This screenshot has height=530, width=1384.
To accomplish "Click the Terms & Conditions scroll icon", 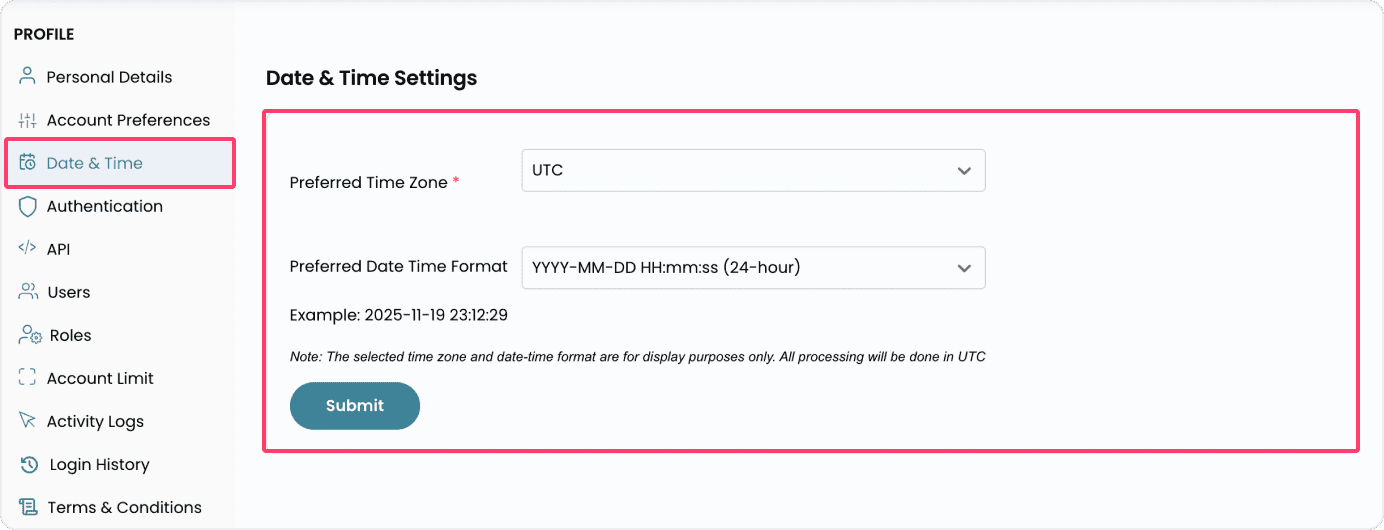I will (x=29, y=507).
